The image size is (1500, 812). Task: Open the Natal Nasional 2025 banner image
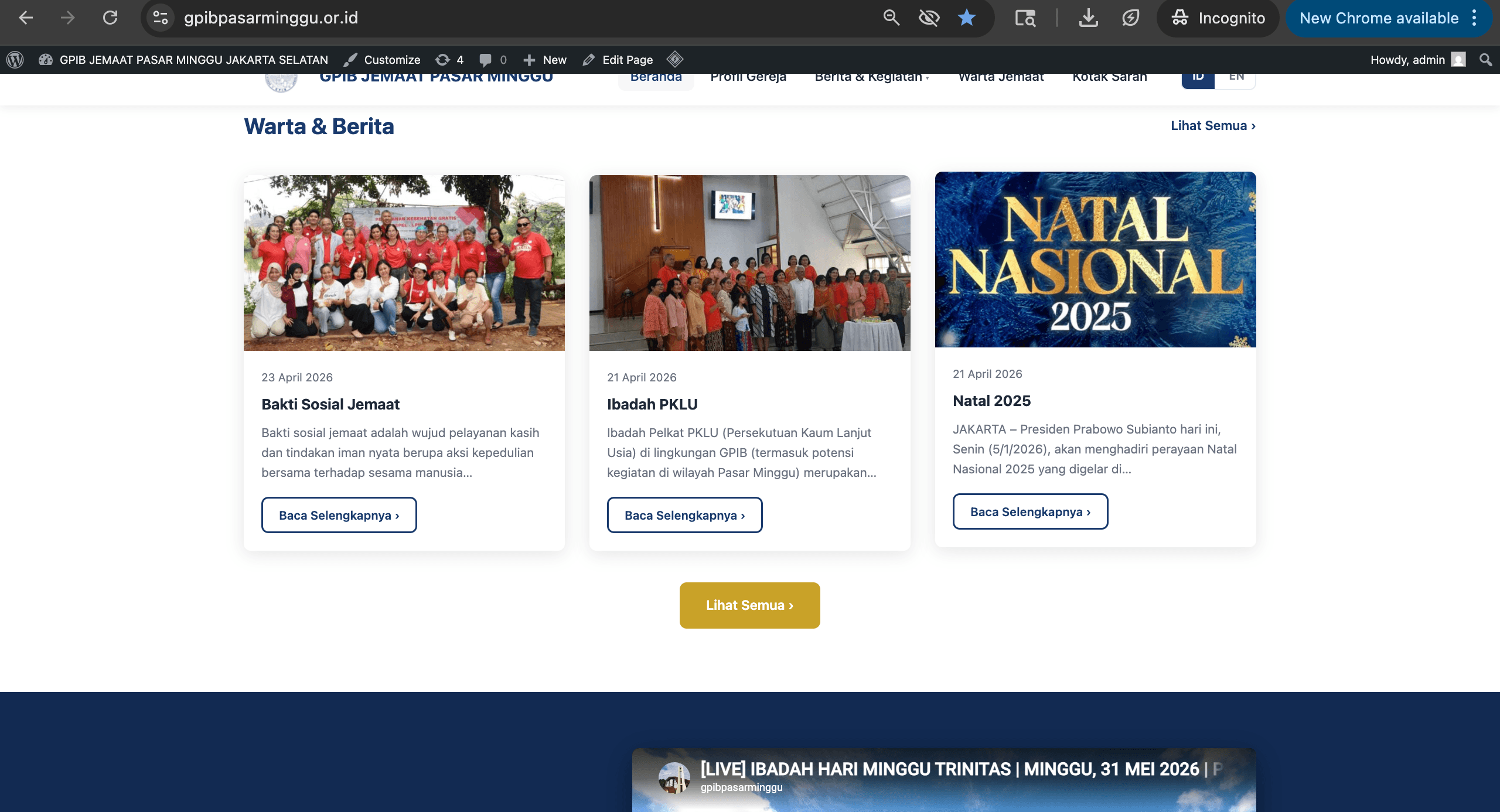1096,260
